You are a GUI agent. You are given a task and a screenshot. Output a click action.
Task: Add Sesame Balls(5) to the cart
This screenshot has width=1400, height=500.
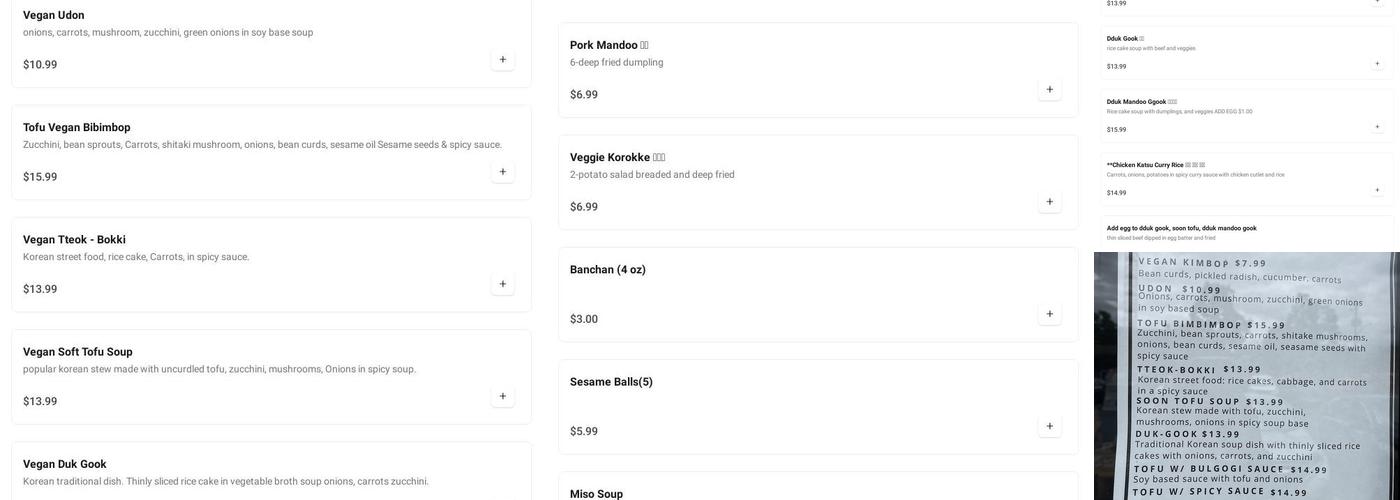[x=1049, y=426]
